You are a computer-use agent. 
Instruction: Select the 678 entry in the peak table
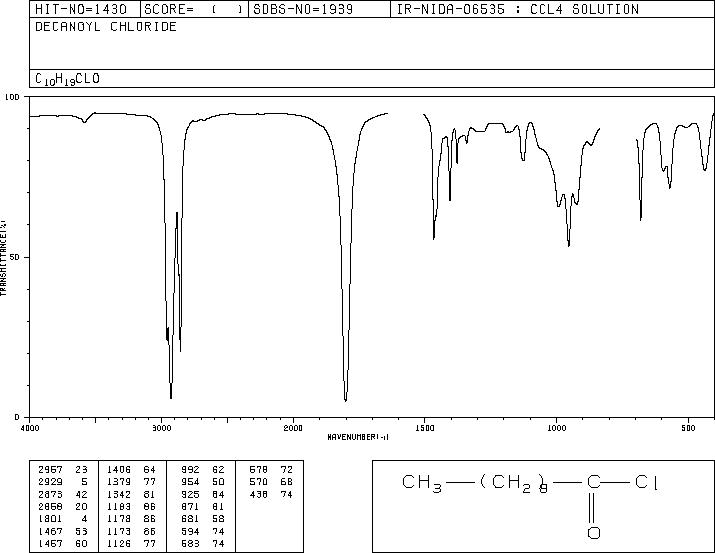click(271, 470)
